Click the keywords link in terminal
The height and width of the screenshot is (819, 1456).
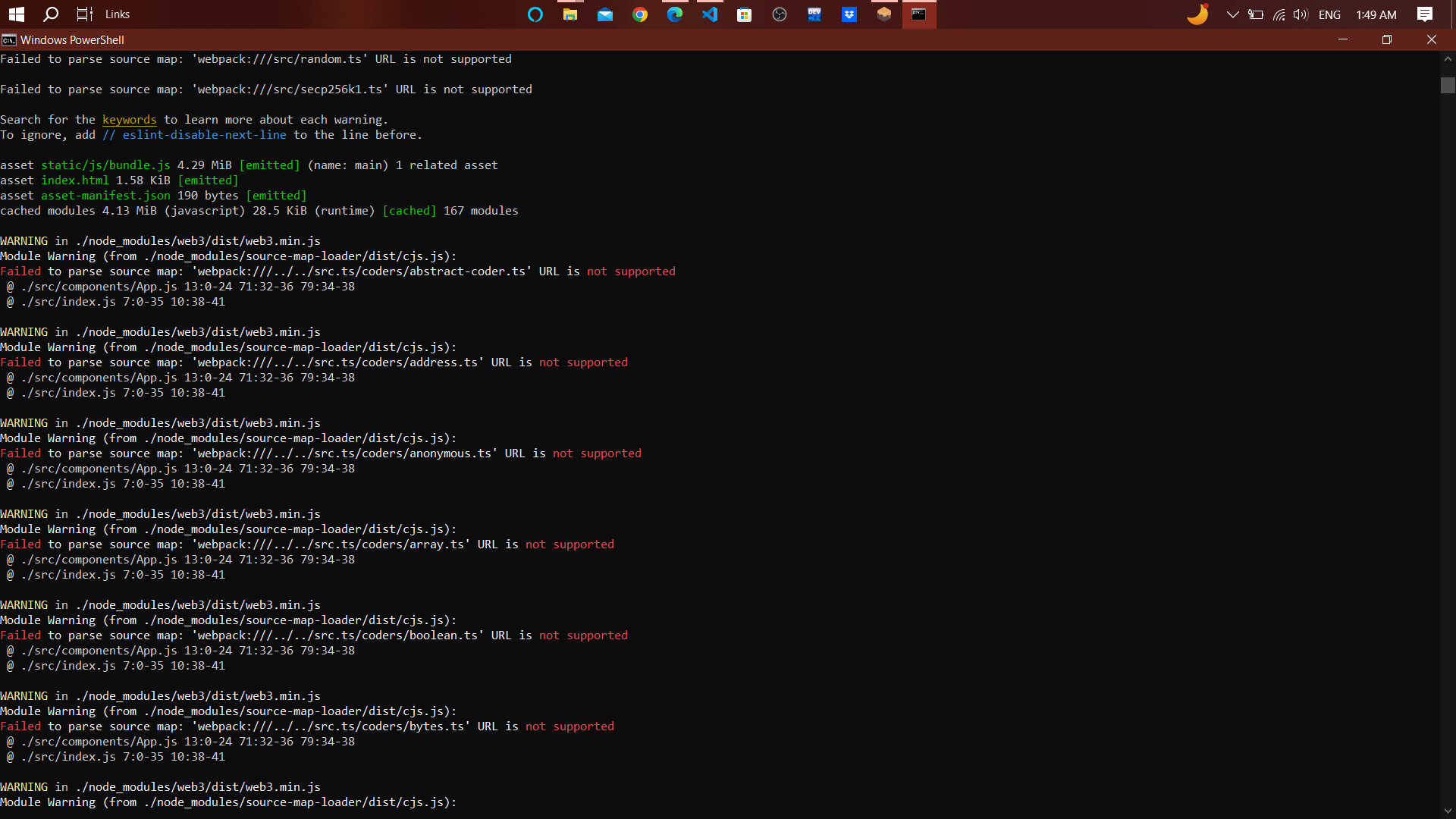[x=129, y=120]
